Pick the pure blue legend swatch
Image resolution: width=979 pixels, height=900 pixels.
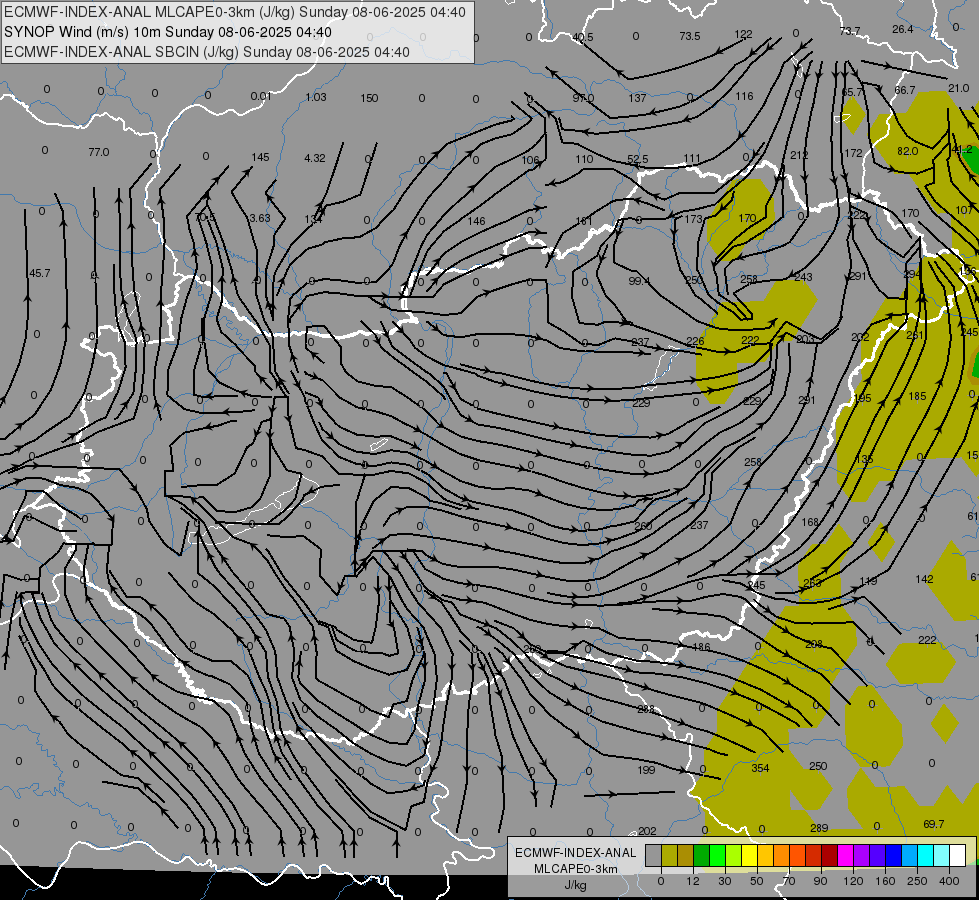click(x=894, y=855)
